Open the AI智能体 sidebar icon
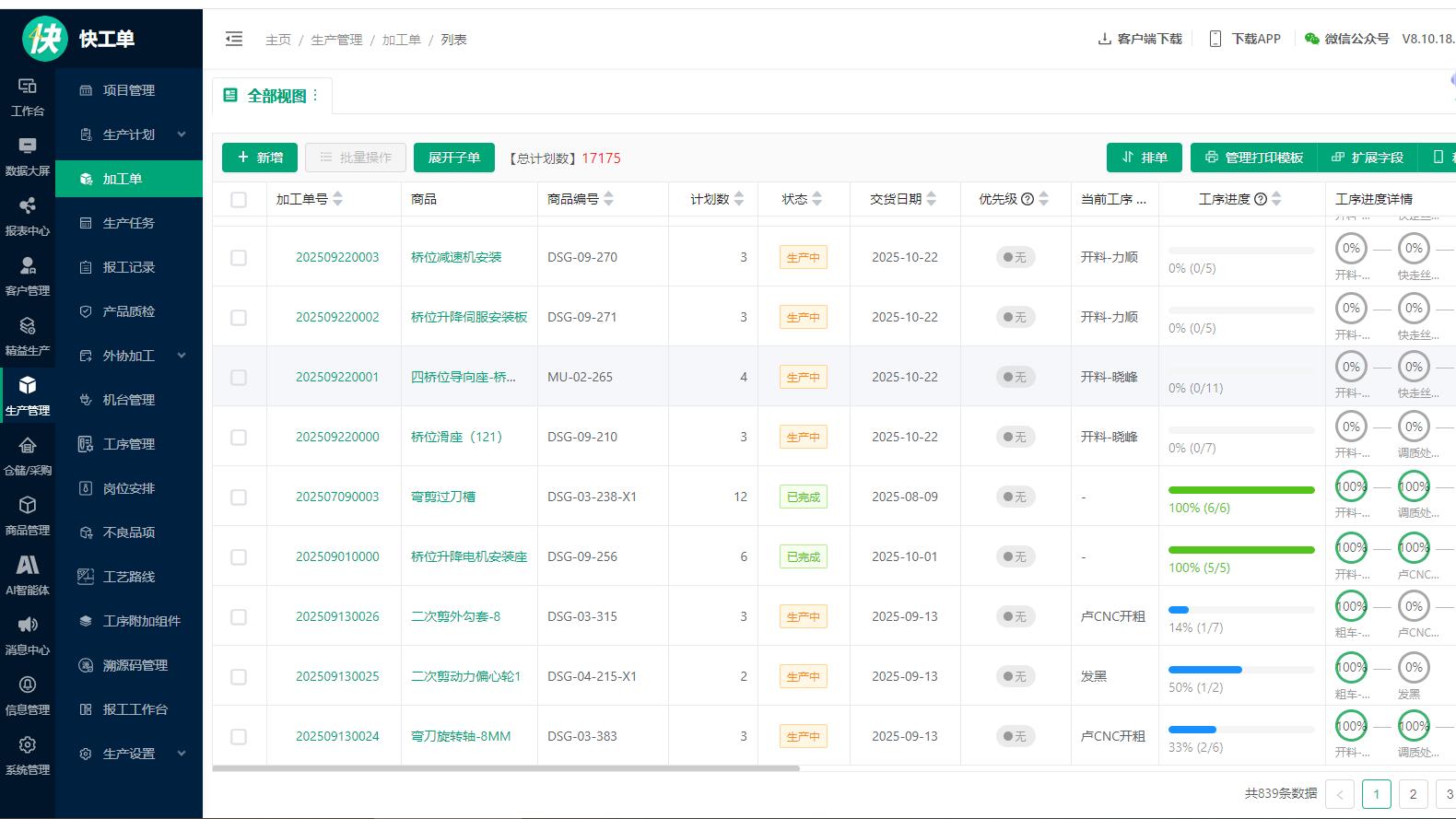This screenshot has height=819, width=1456. pyautogui.click(x=28, y=567)
